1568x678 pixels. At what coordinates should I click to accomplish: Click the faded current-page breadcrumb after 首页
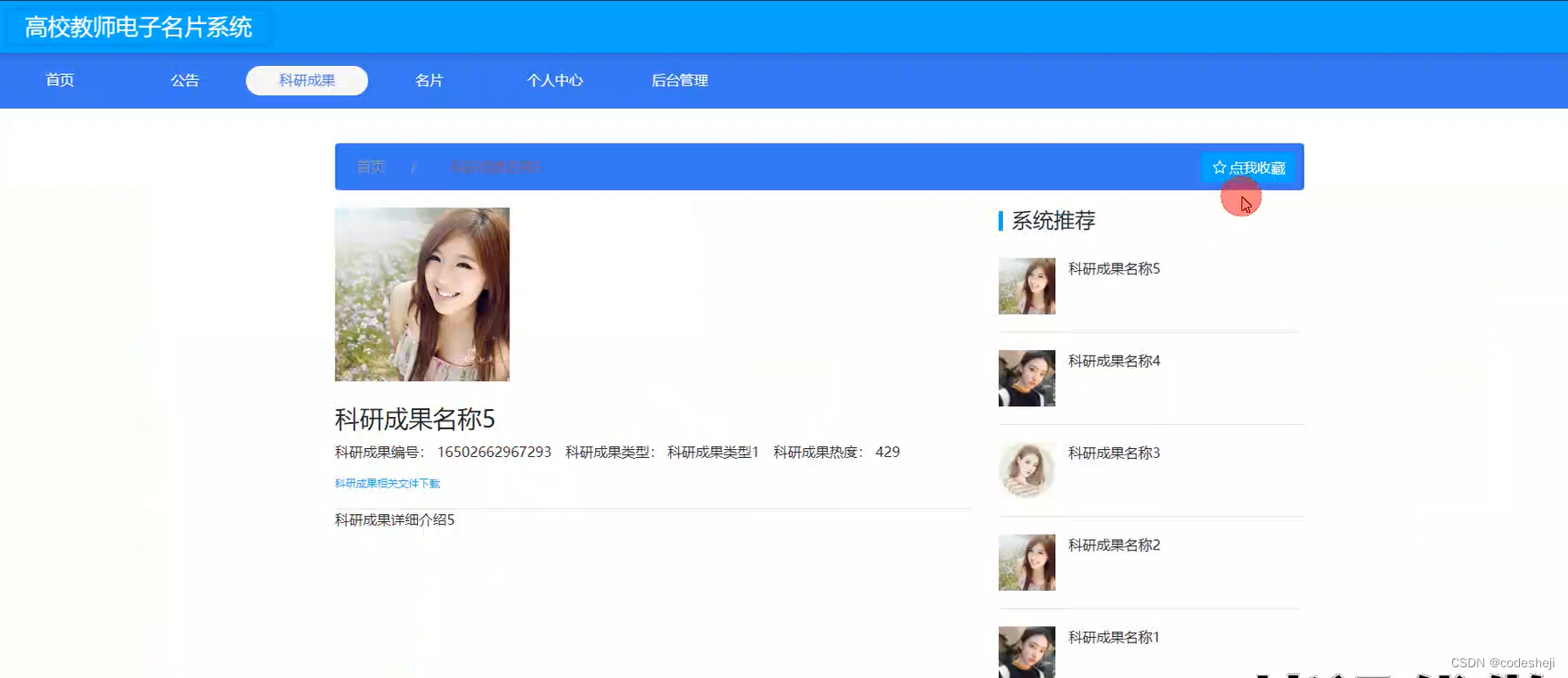point(495,167)
